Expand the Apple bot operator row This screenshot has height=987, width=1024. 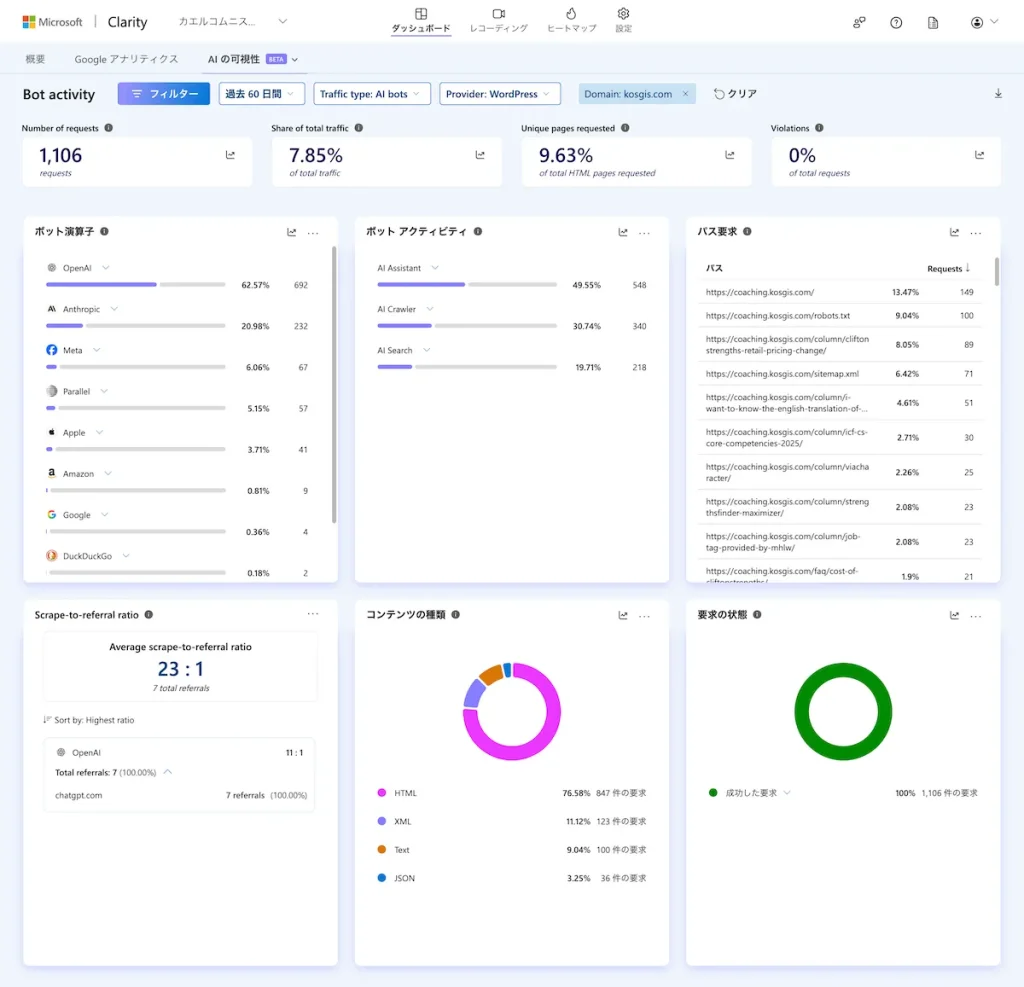[99, 432]
